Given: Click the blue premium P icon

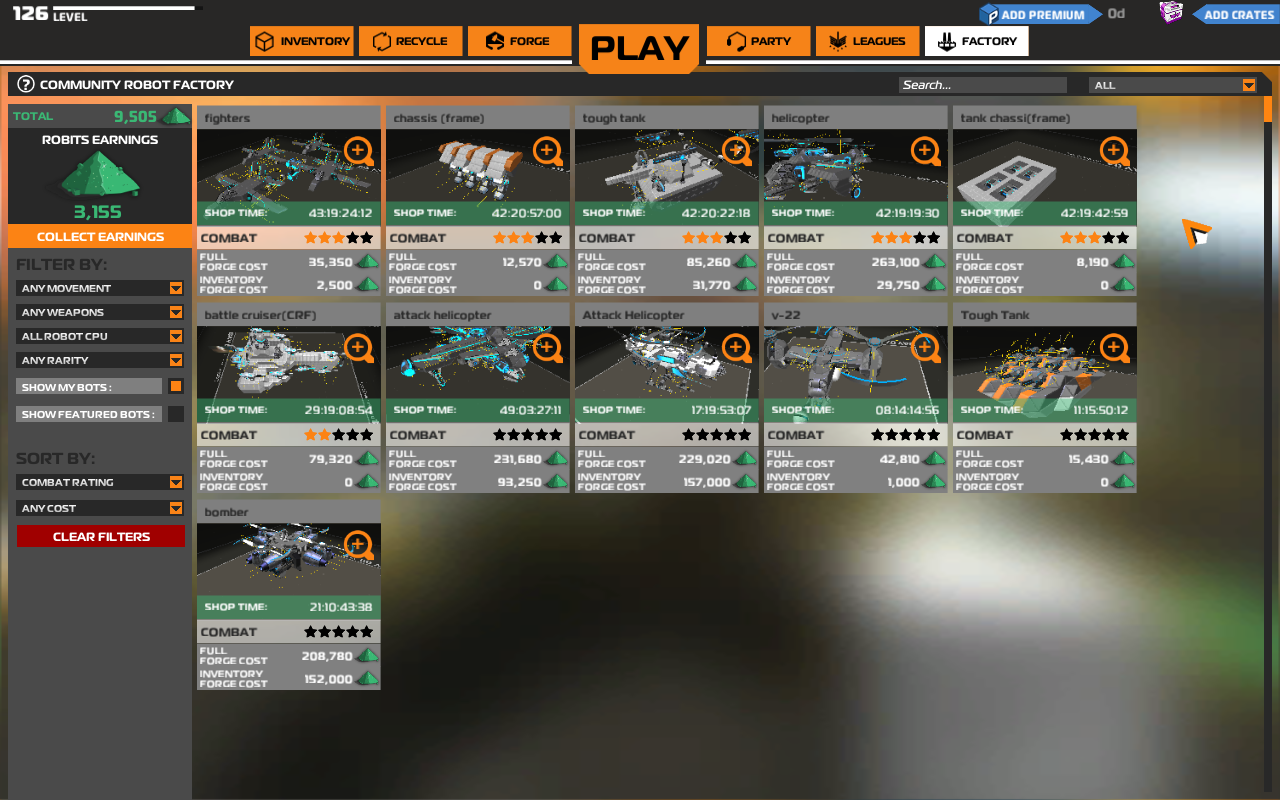Looking at the screenshot, I should [989, 14].
